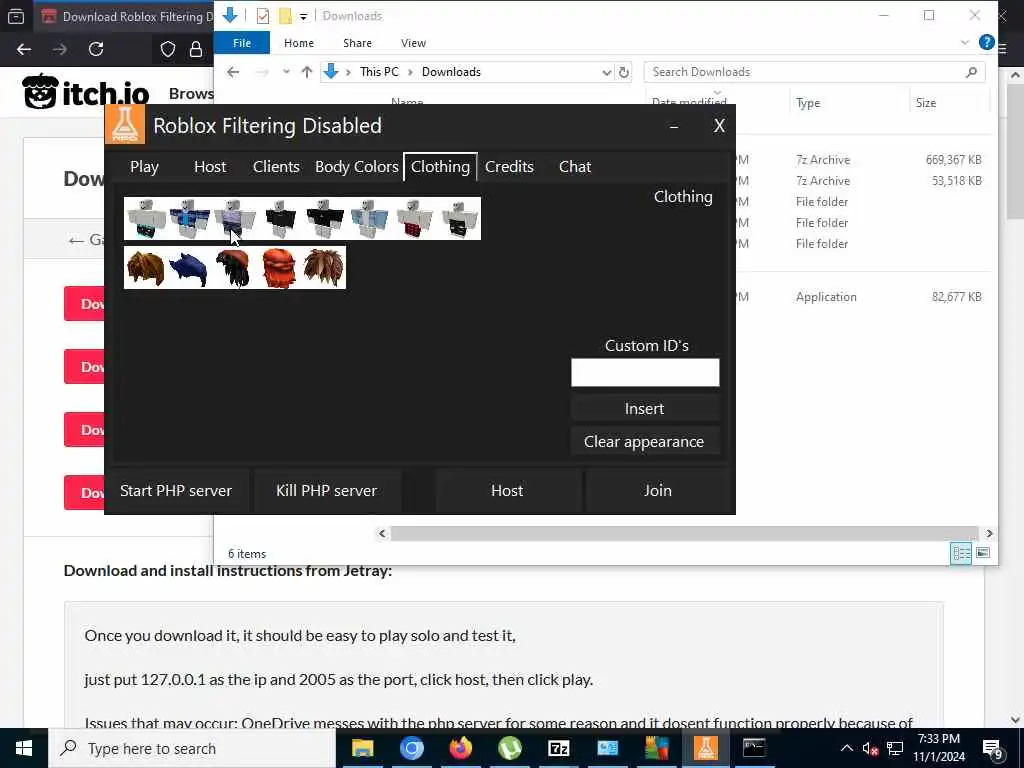This screenshot has width=1024, height=768.
Task: Expand the address bar history dropdown
Action: click(607, 72)
